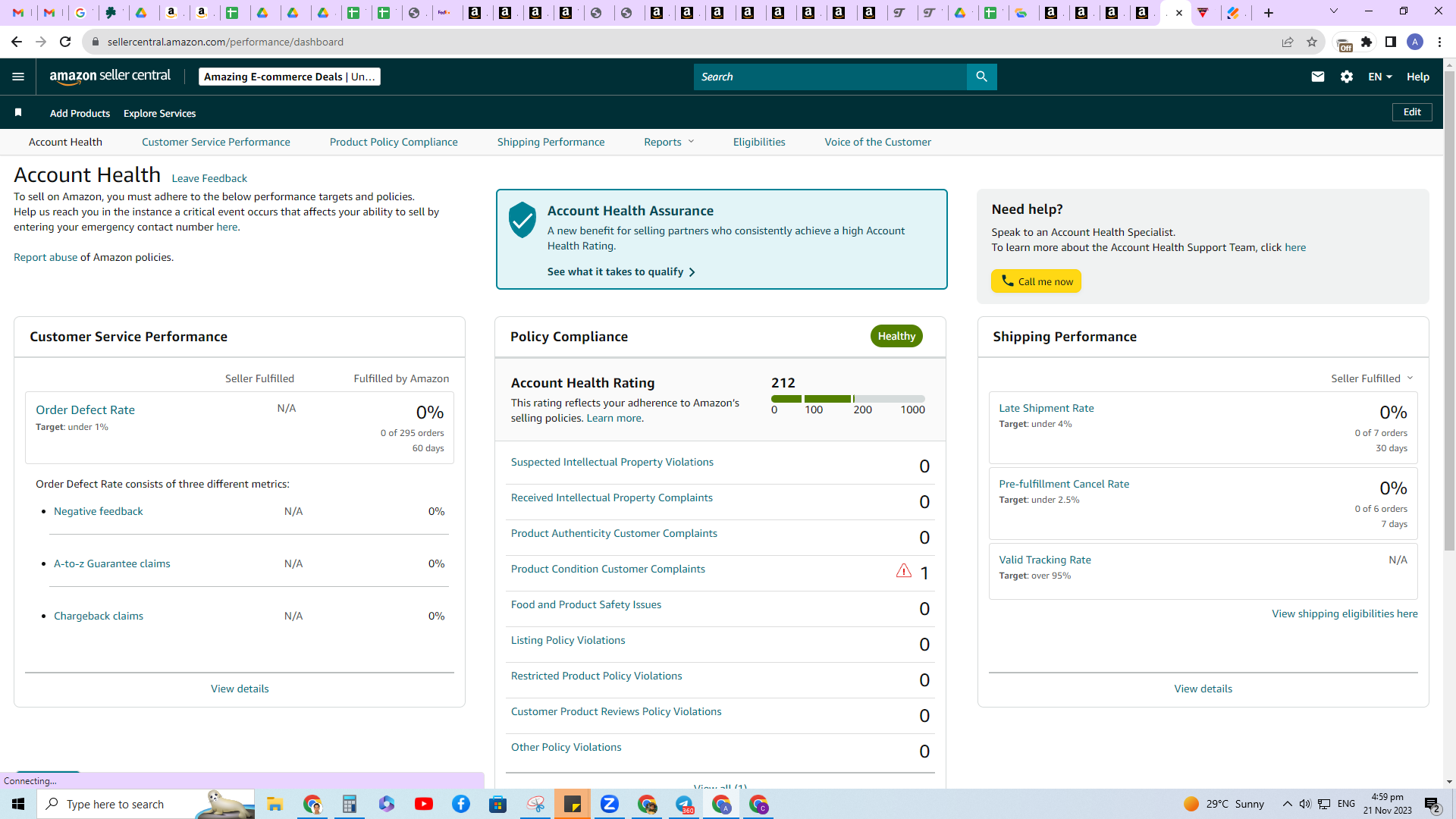
Task: Click the Edit button
Action: click(x=1412, y=112)
